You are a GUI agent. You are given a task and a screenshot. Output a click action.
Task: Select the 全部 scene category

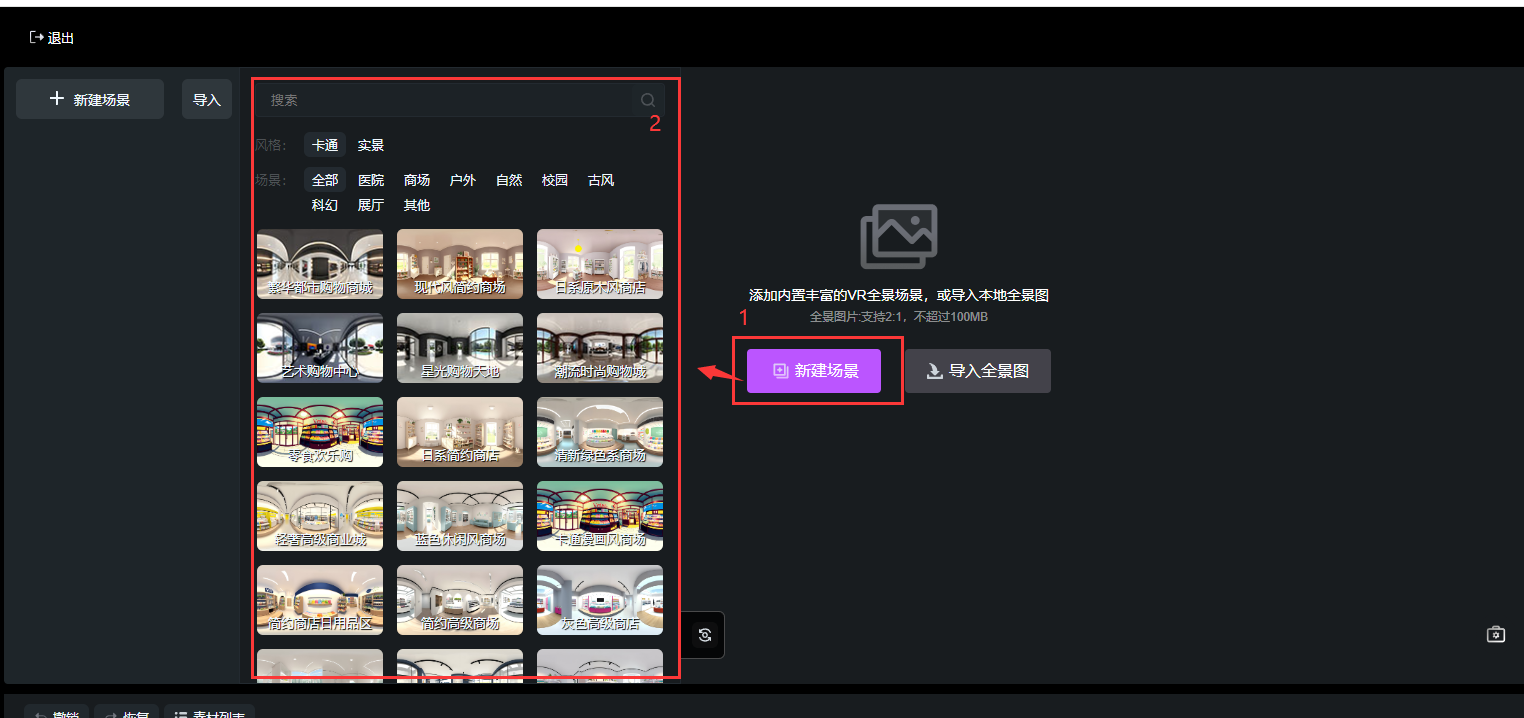pyautogui.click(x=325, y=180)
